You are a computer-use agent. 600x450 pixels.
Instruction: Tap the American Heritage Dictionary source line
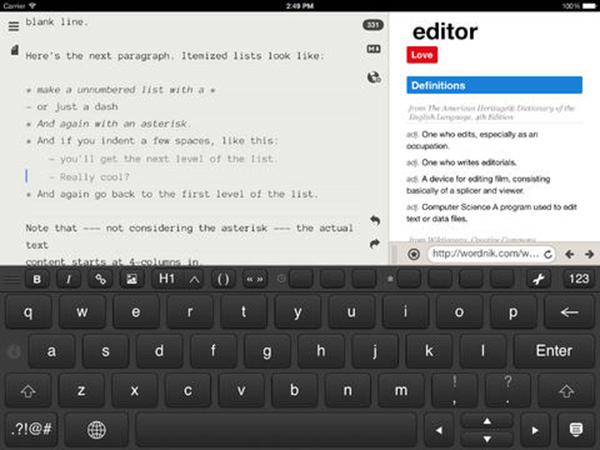pos(492,112)
